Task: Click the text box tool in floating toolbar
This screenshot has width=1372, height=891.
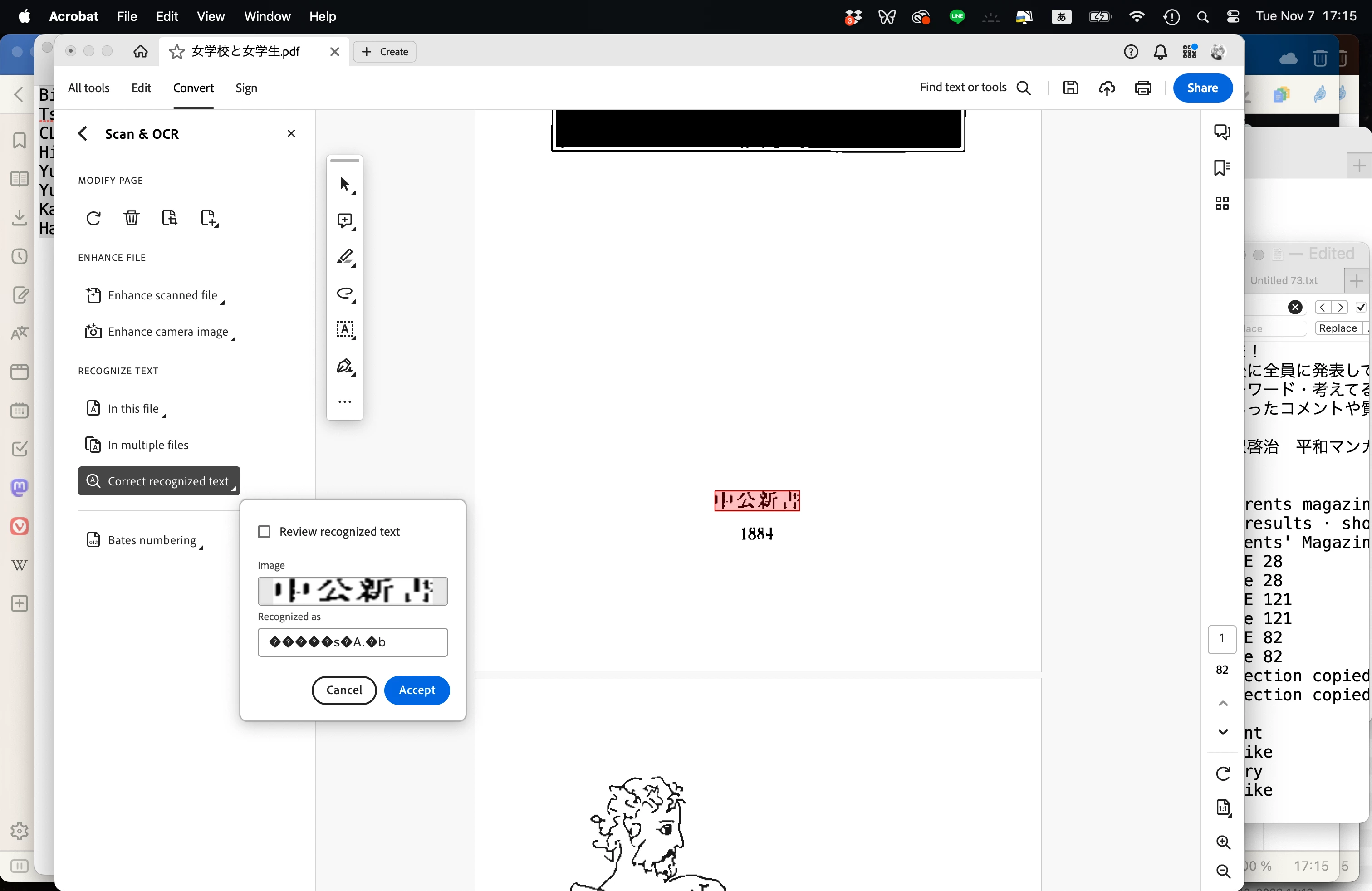Action: [x=345, y=330]
